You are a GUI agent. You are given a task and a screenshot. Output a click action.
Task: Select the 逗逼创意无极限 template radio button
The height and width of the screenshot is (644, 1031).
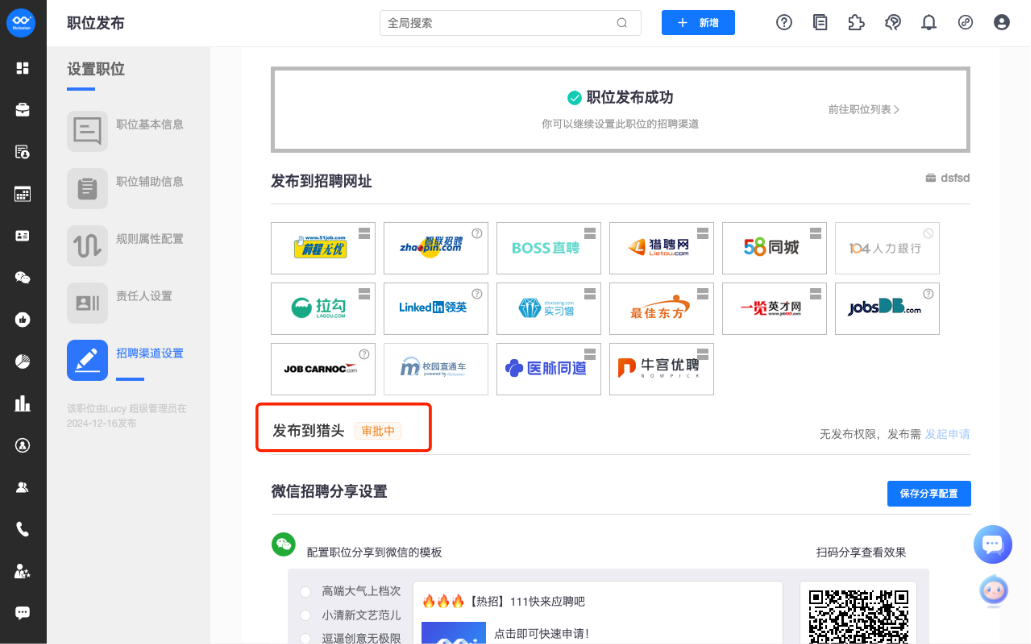306,638
